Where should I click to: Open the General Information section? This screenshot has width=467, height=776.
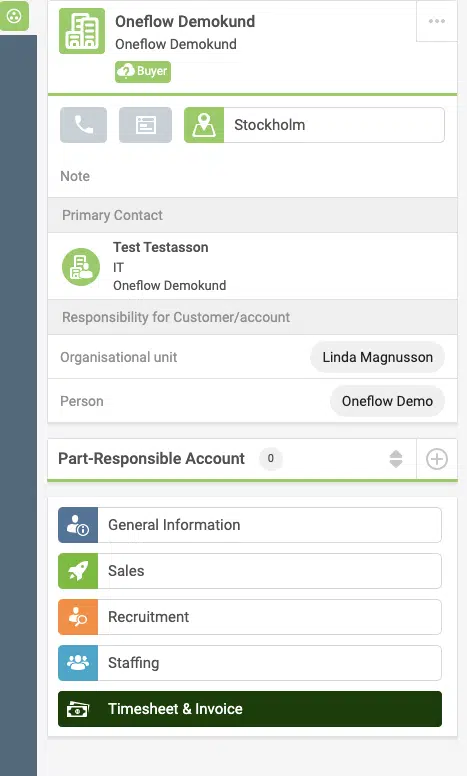click(250, 525)
